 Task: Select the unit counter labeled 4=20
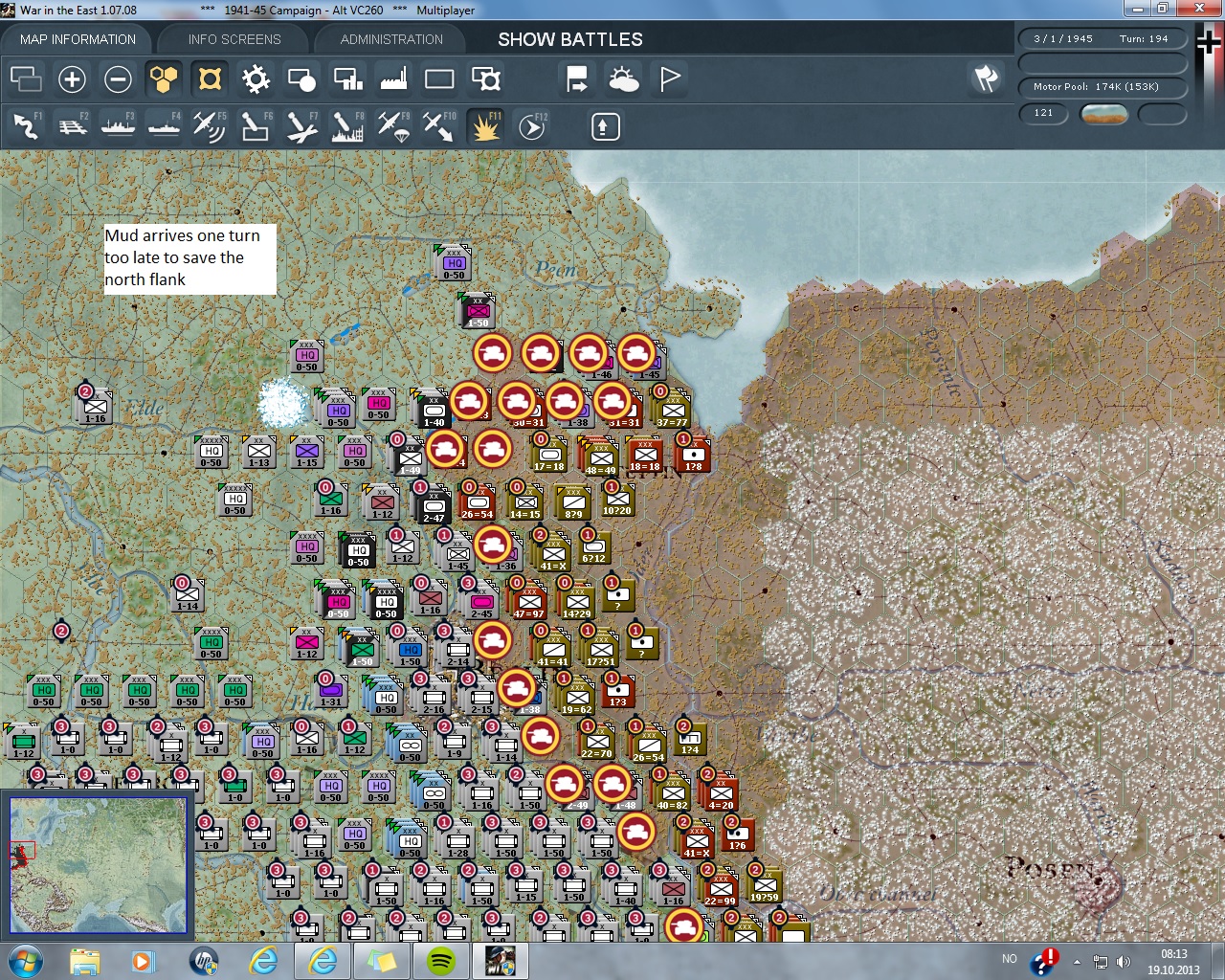click(721, 791)
